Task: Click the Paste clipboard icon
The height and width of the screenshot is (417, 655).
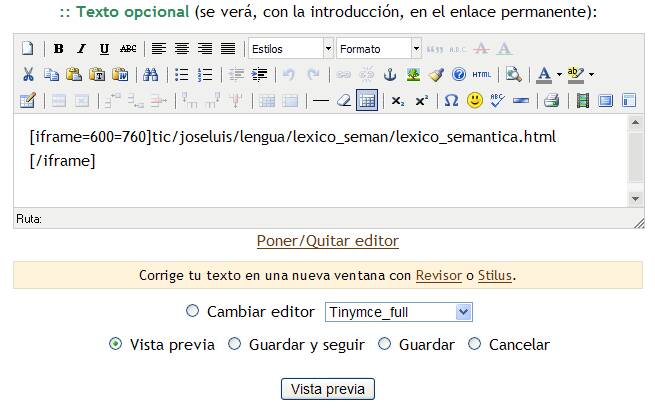Action: [x=74, y=75]
